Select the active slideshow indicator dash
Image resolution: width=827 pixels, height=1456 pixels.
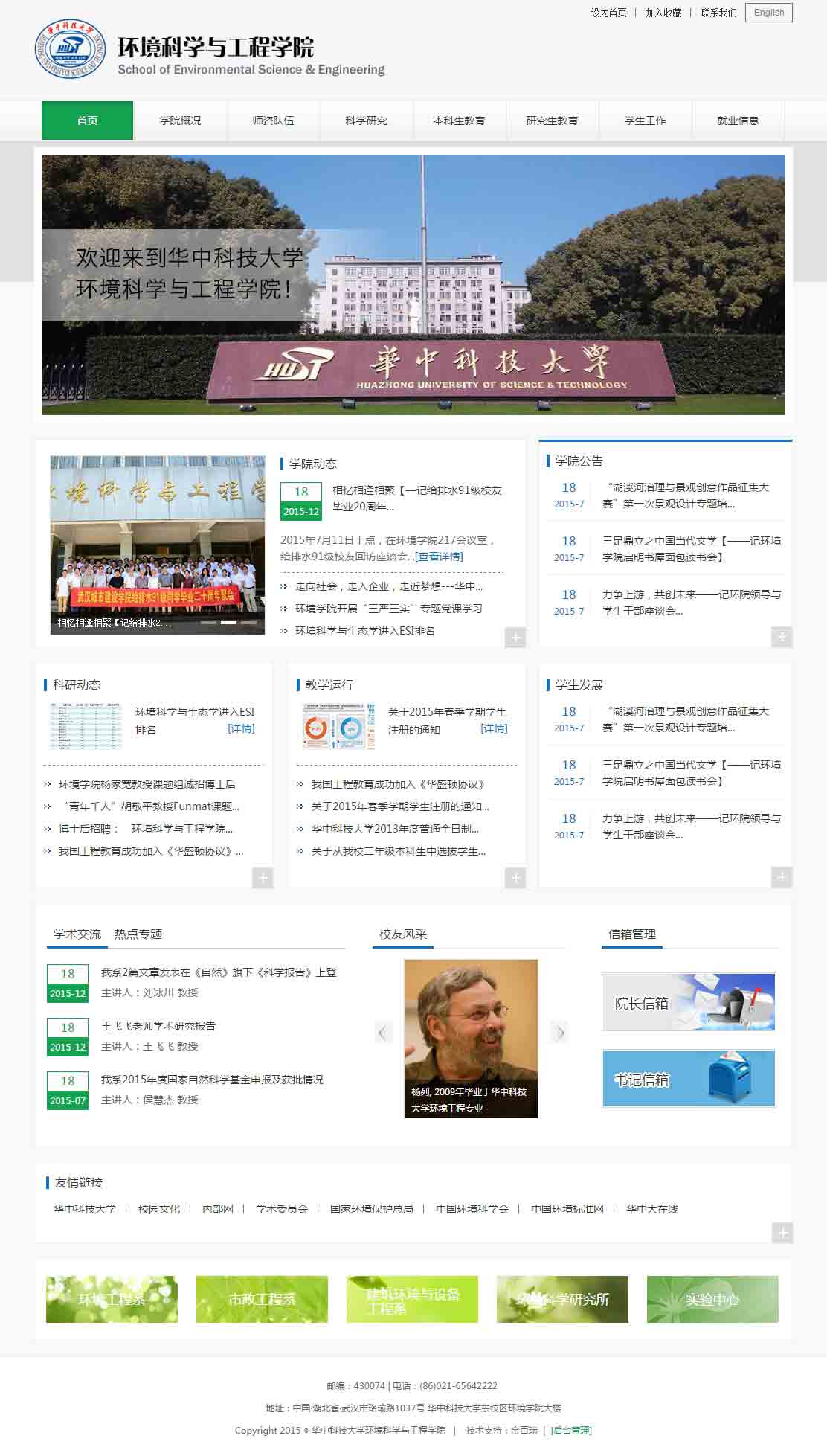(x=229, y=622)
